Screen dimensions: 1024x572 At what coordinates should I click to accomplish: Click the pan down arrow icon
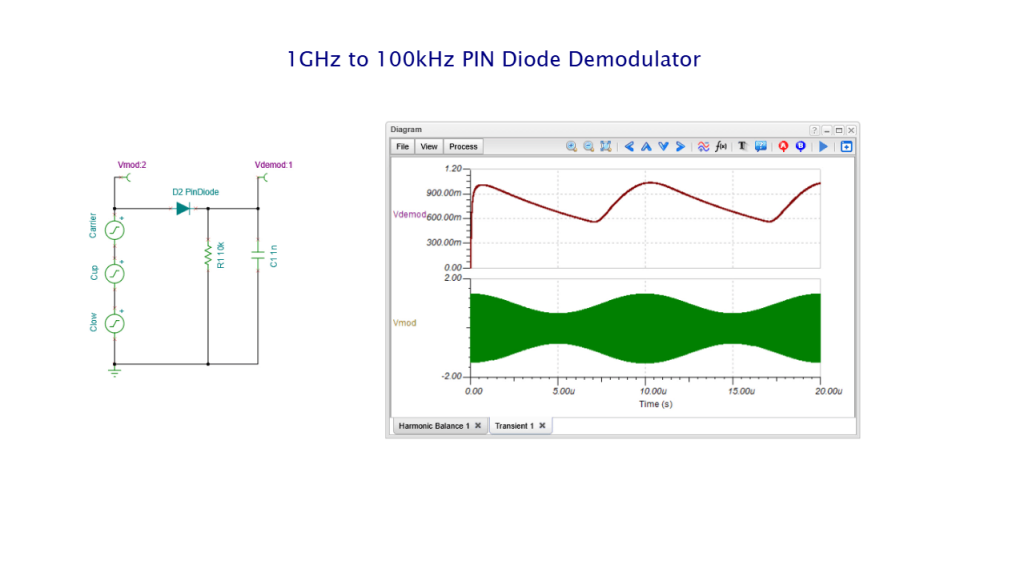click(663, 146)
